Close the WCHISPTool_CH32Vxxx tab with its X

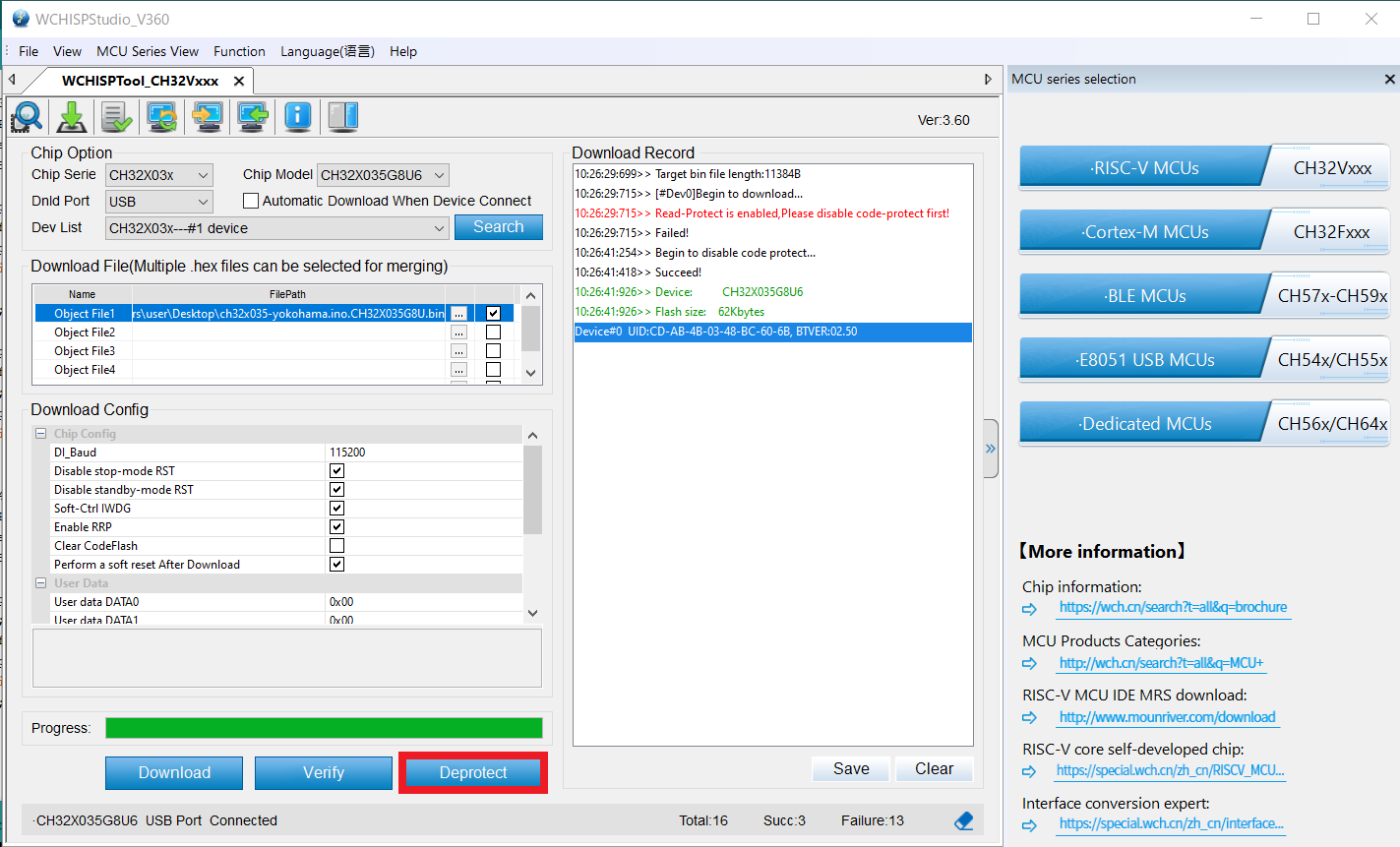tap(239, 81)
